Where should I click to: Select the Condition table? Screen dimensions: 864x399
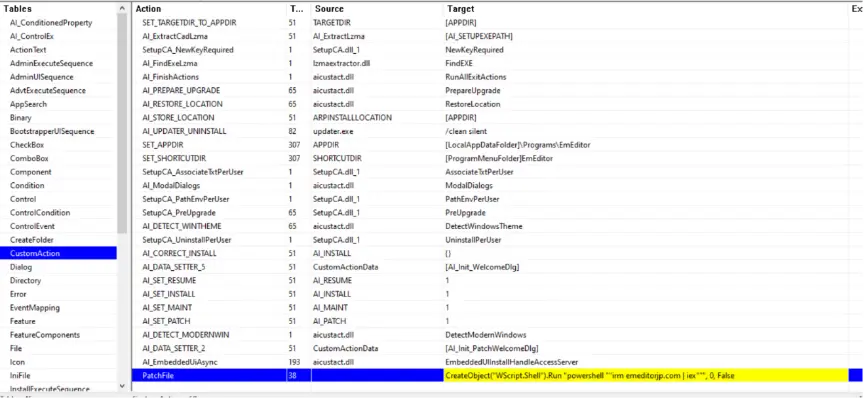[27, 185]
